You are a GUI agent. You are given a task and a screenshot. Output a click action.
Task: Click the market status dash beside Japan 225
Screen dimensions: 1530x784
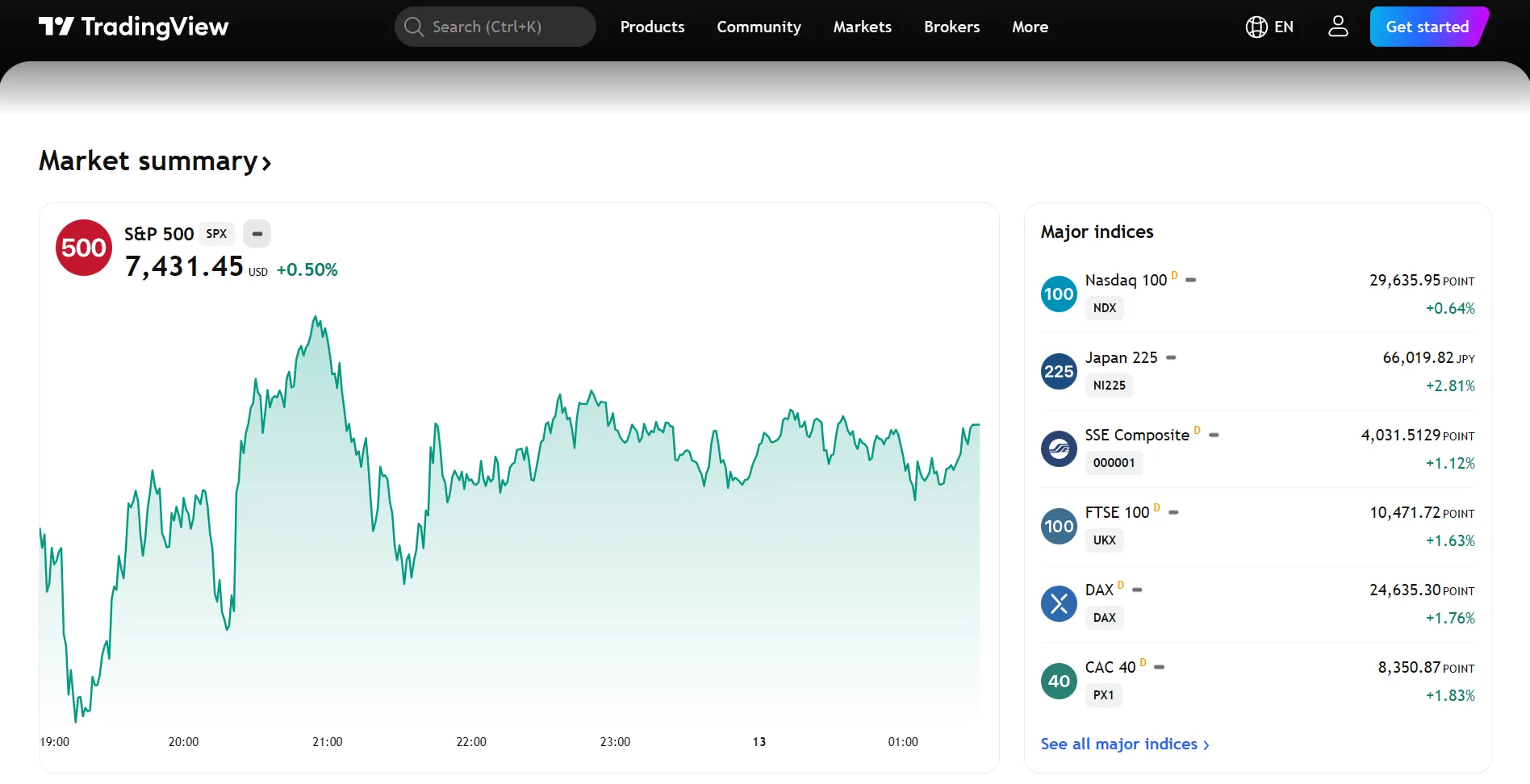(1171, 357)
